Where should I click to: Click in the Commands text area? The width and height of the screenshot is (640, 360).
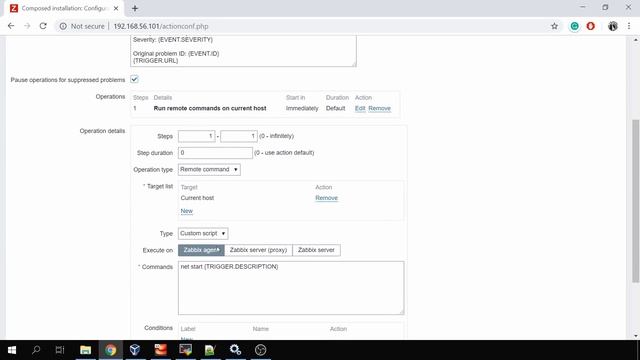[x=291, y=288]
